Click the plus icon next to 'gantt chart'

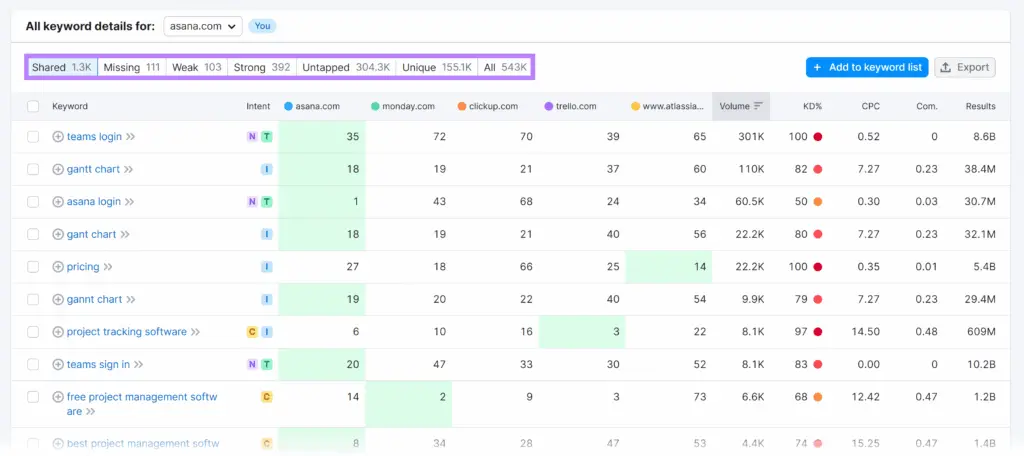click(58, 170)
